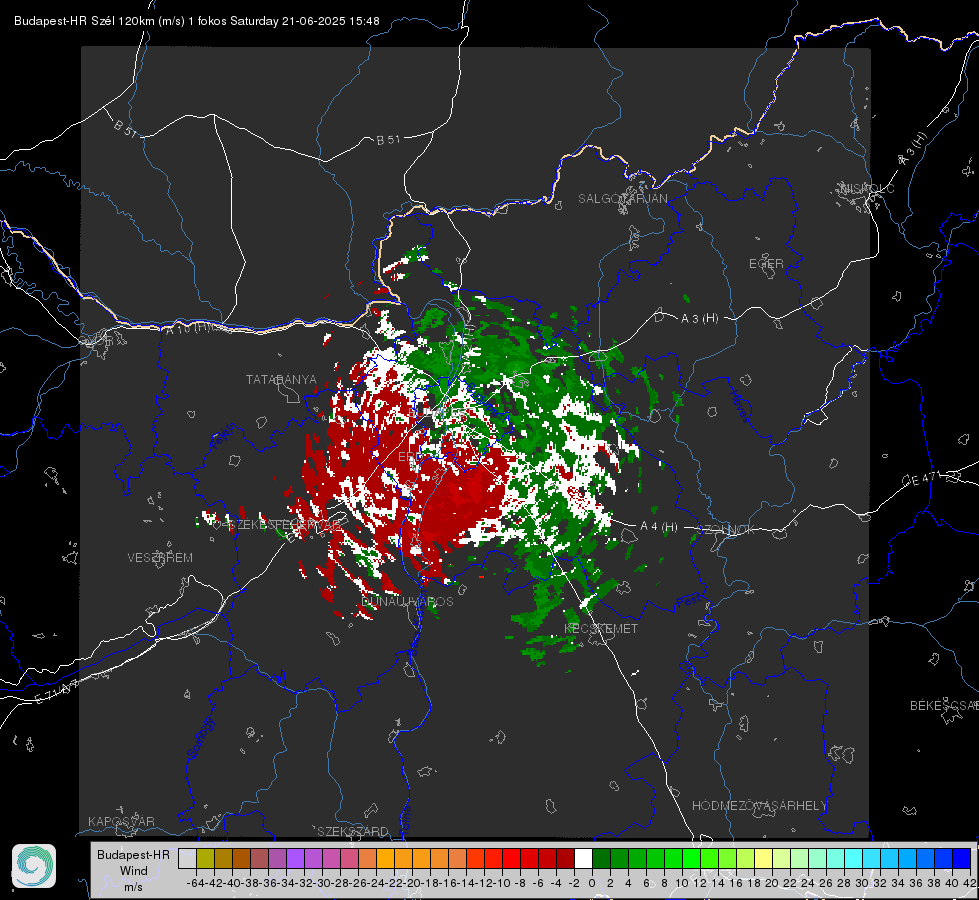Click the DUNAÚJVÁROS city label
The height and width of the screenshot is (900, 979).
tap(408, 601)
